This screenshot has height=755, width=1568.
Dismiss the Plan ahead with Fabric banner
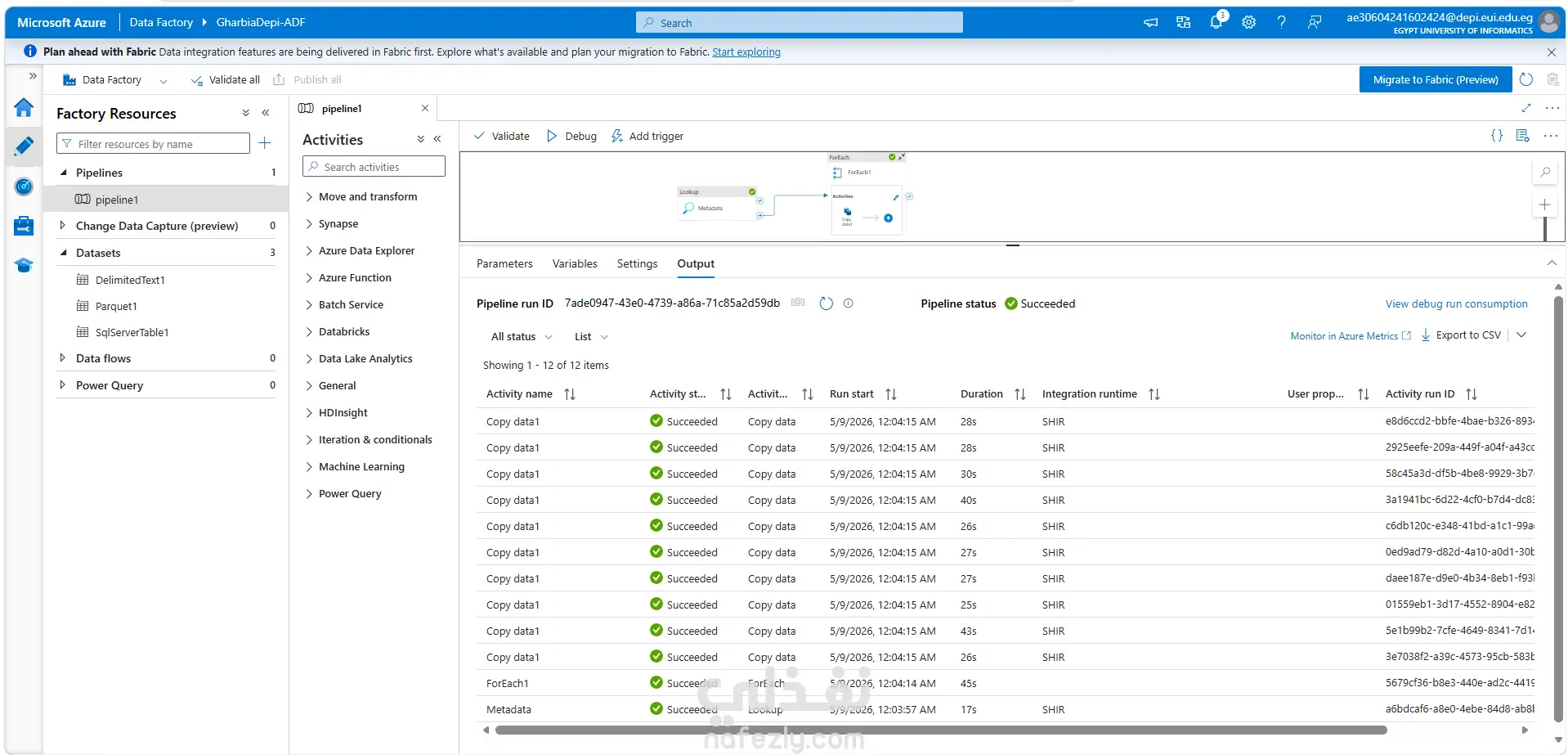pos(1552,52)
